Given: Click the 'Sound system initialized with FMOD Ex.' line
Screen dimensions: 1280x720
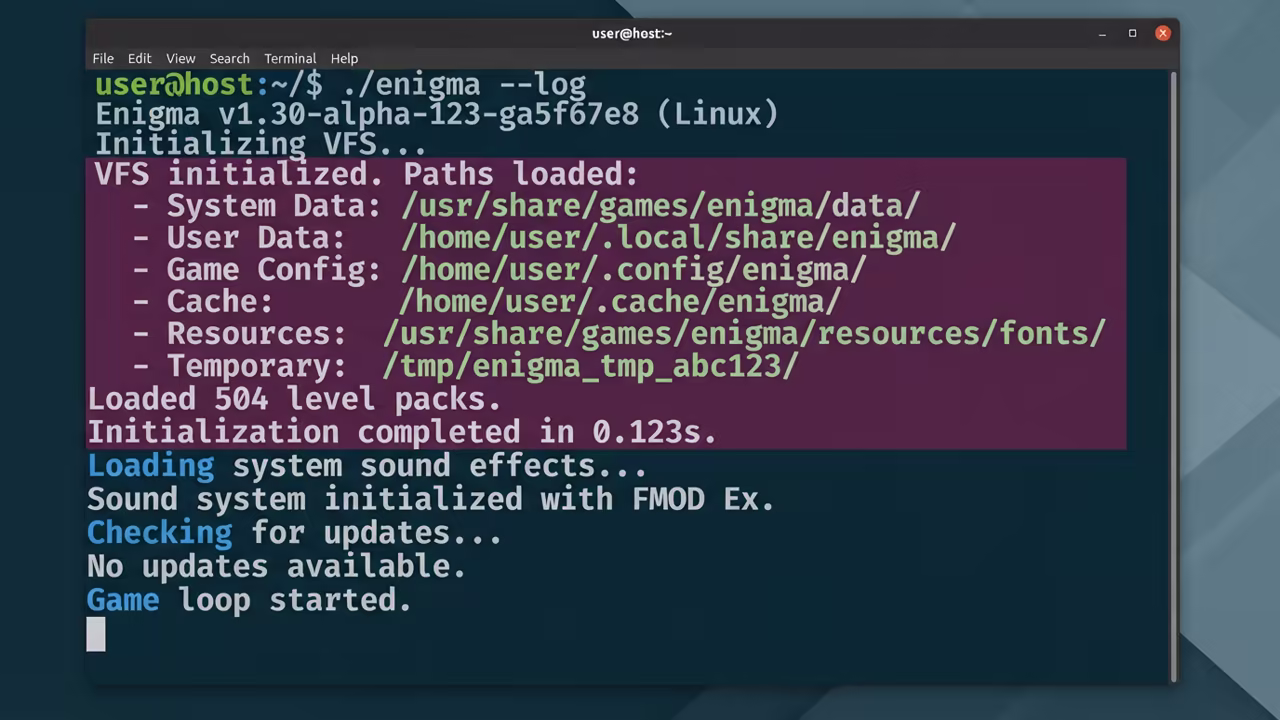Looking at the screenshot, I should pos(430,499).
